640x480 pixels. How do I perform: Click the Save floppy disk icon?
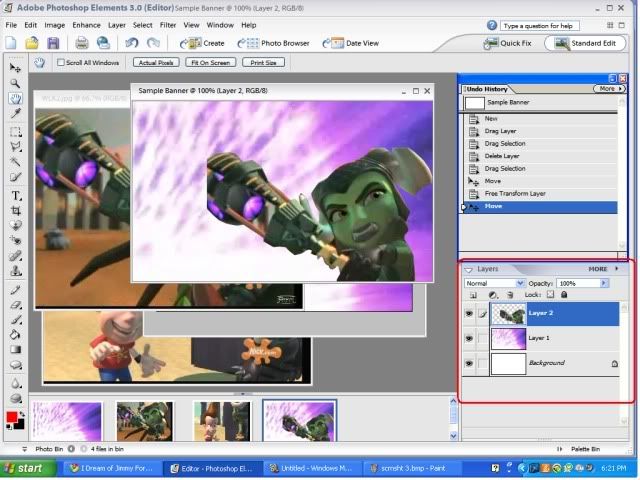53,43
